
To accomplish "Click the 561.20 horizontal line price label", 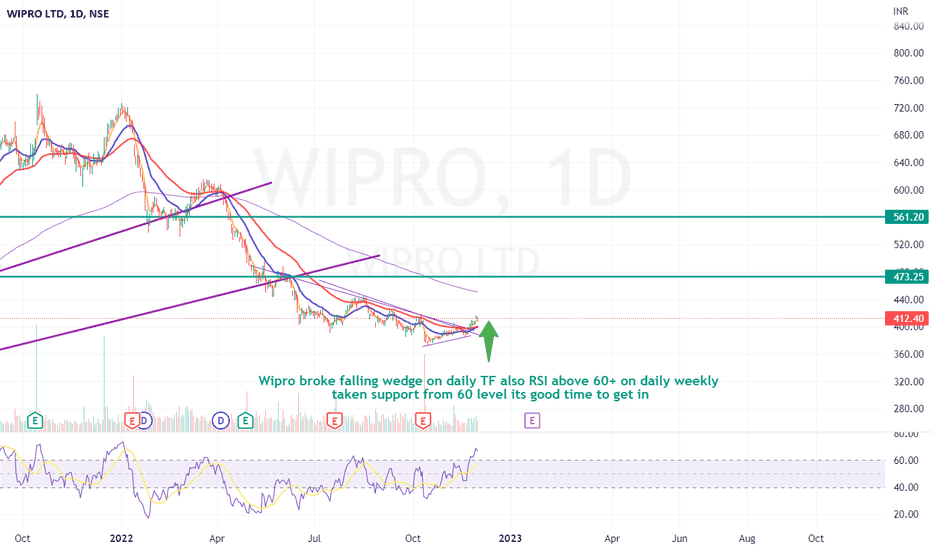I will 907,217.
